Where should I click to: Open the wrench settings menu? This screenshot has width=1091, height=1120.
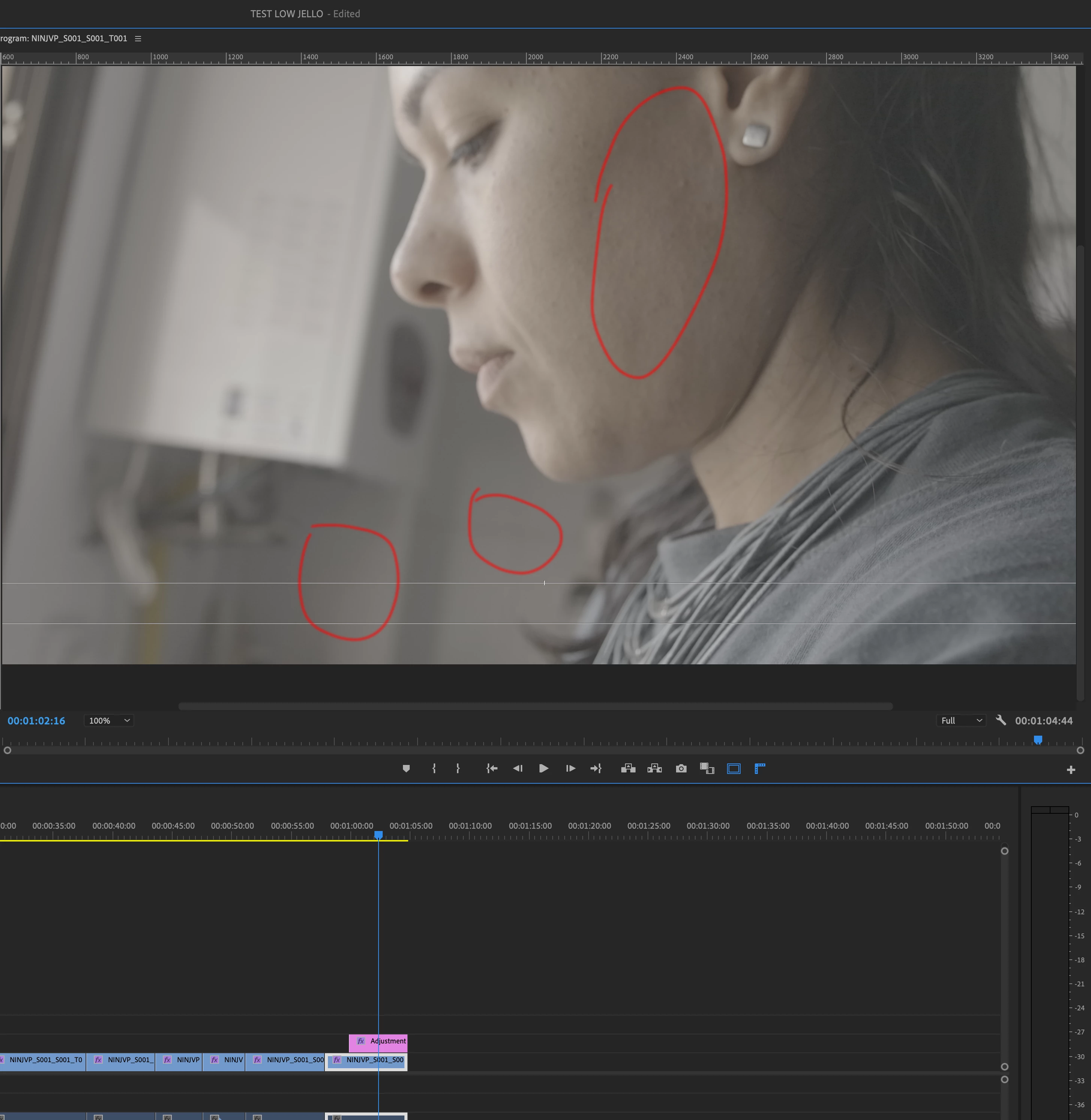[1001, 721]
